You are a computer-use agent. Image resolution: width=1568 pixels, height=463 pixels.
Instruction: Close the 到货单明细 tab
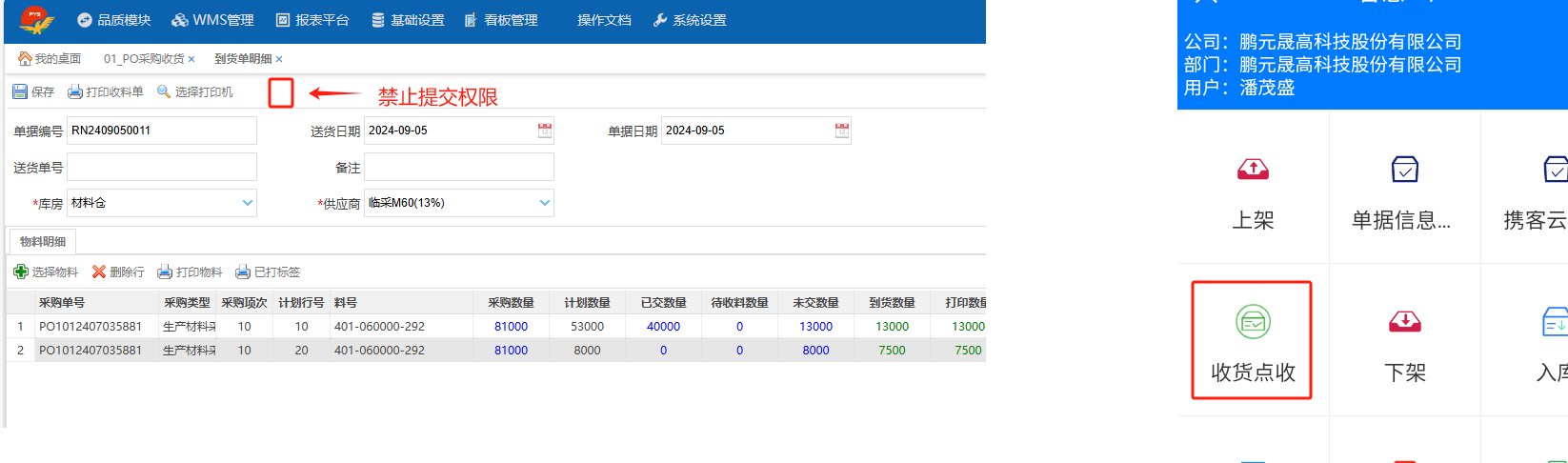point(279,59)
